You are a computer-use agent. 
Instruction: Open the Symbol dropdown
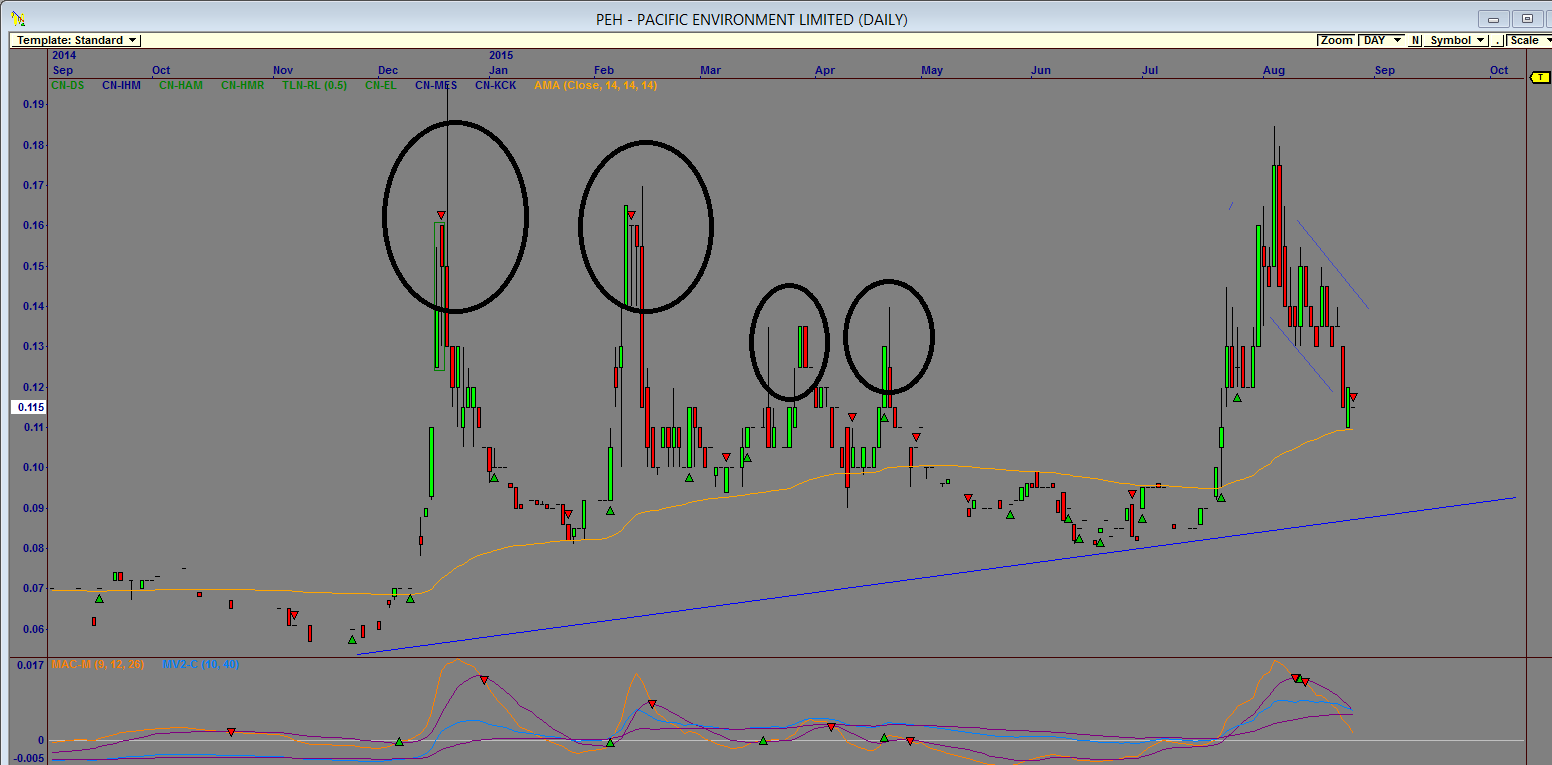click(1456, 40)
